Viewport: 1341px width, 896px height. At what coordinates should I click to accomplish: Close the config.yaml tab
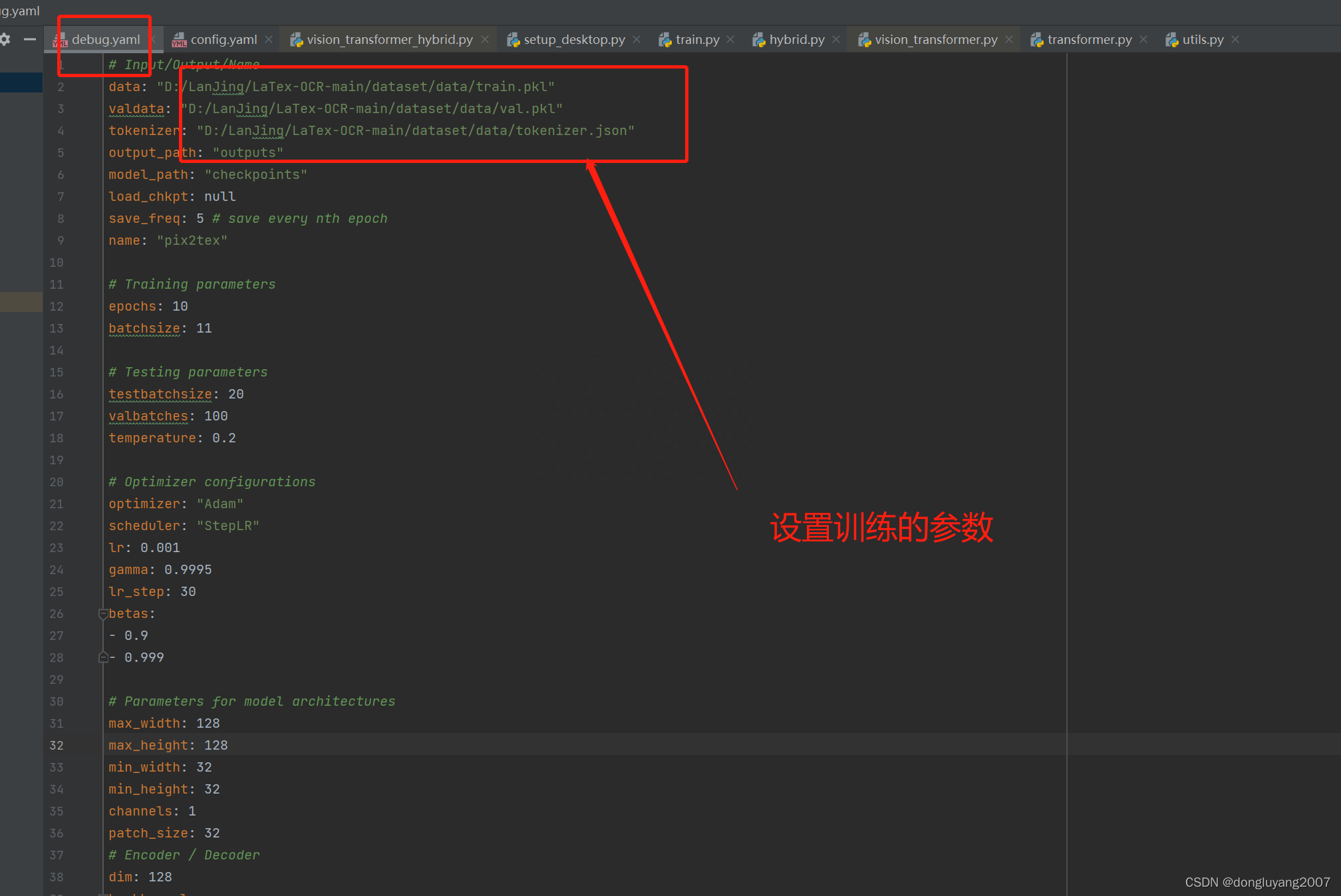click(269, 40)
